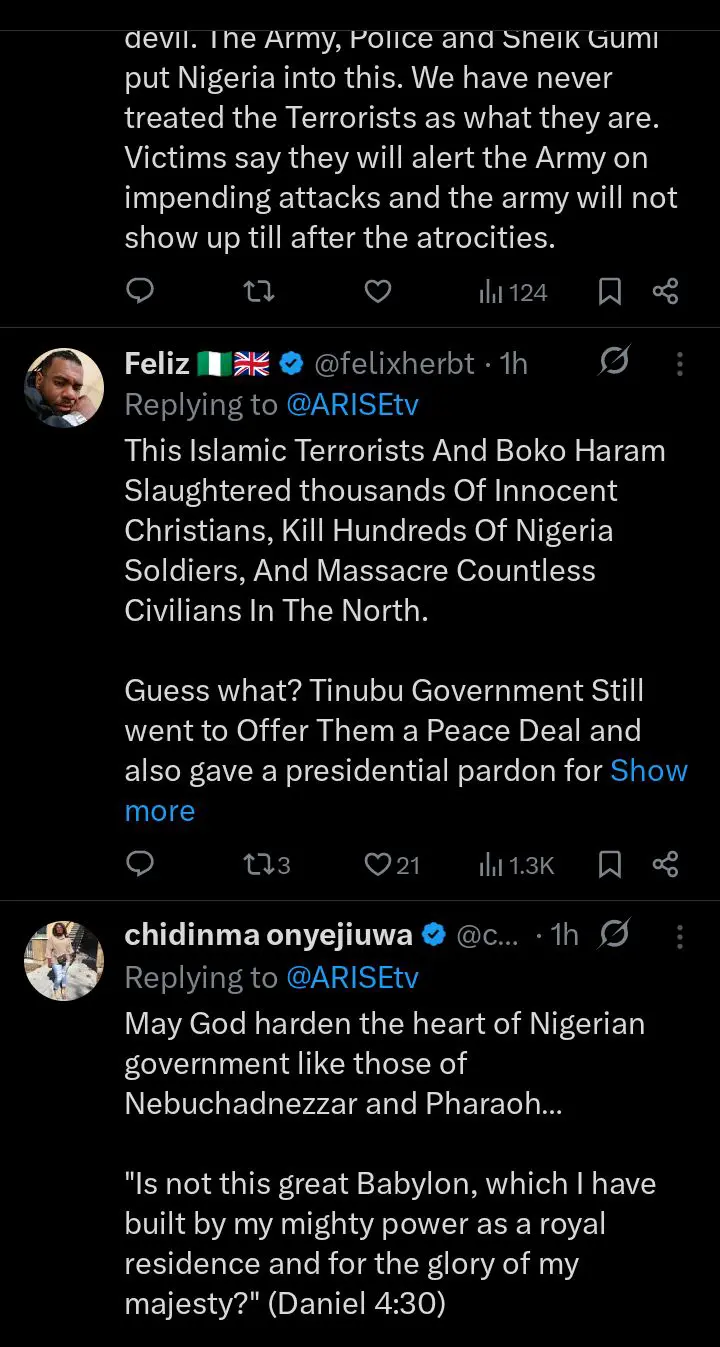Bookmark the top post about the Army
This screenshot has height=1347, width=720.
(609, 291)
